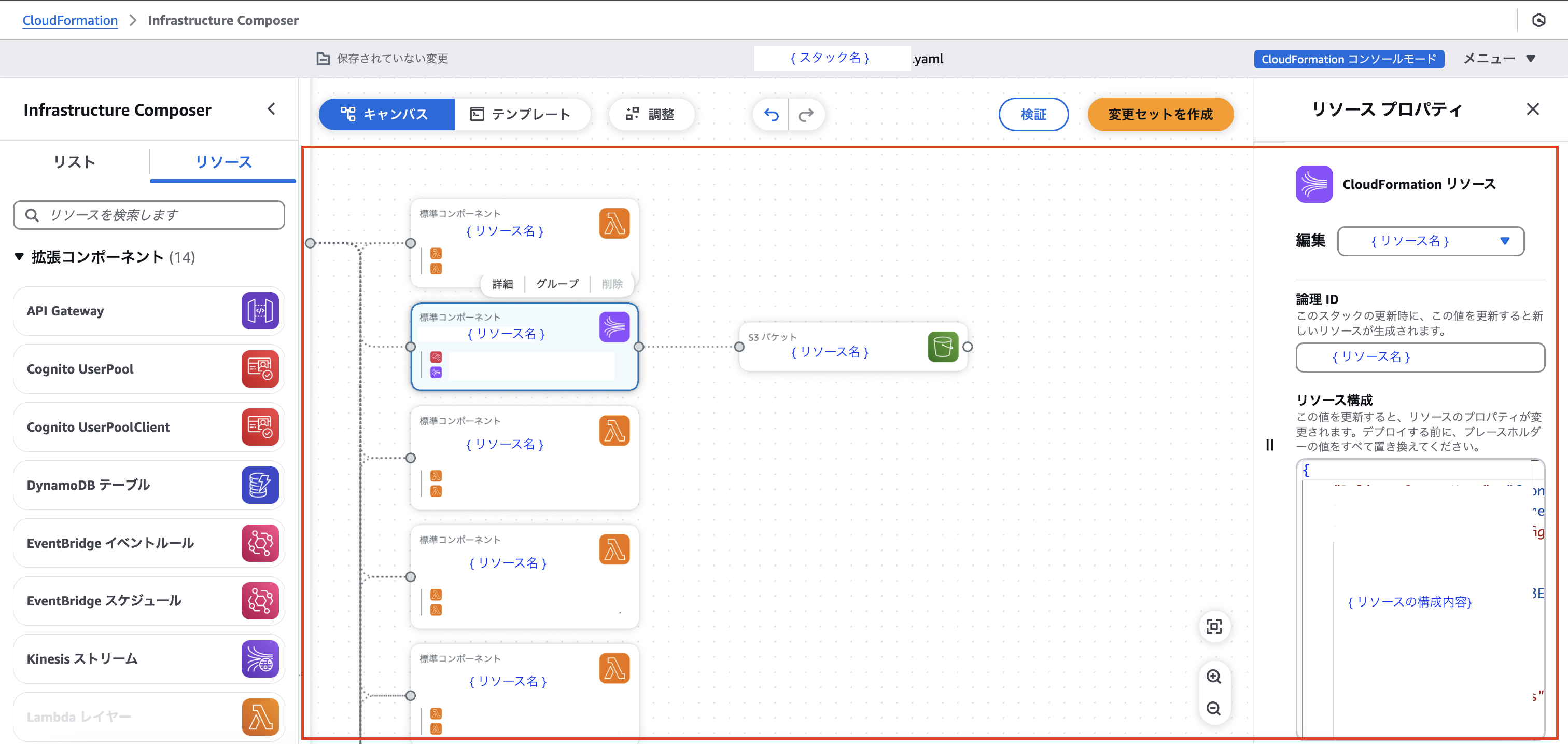Viewport: 1568px width, 744px height.
Task: Click the zoom out magnifier icon
Action: coord(1213,708)
